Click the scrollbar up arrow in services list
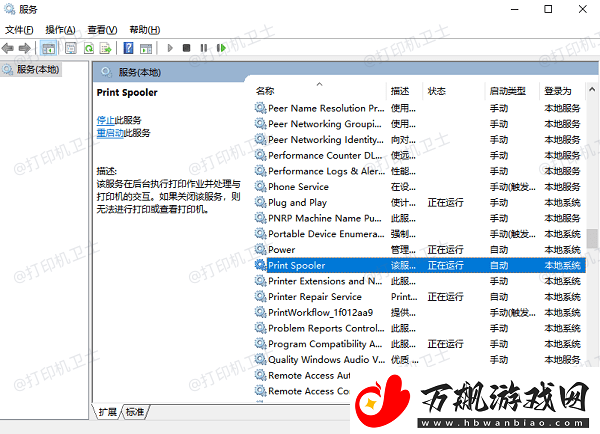This screenshot has height=434, width=600. (x=592, y=90)
